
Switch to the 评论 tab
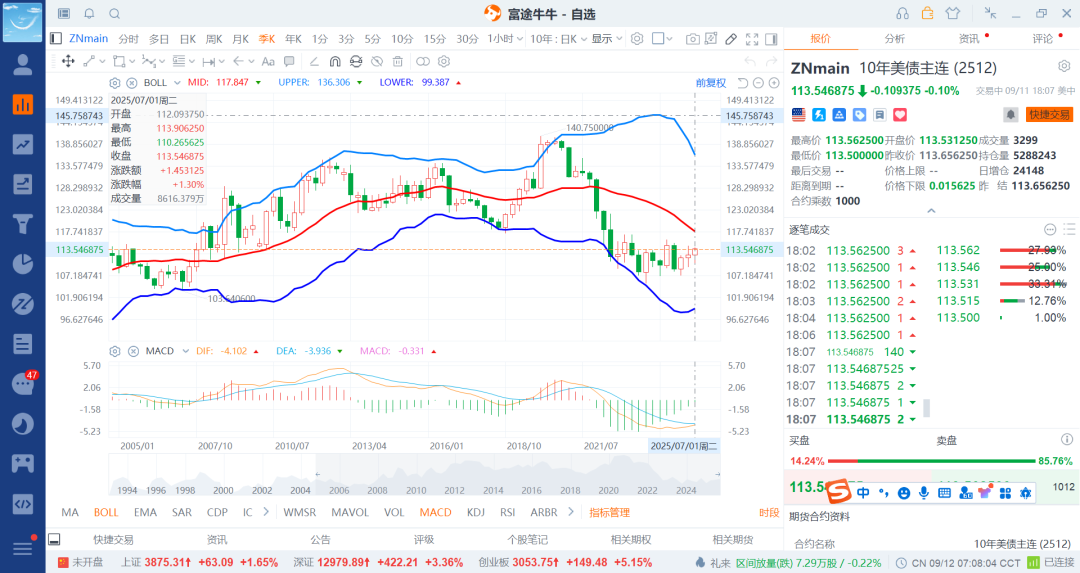pyautogui.click(x=1042, y=39)
